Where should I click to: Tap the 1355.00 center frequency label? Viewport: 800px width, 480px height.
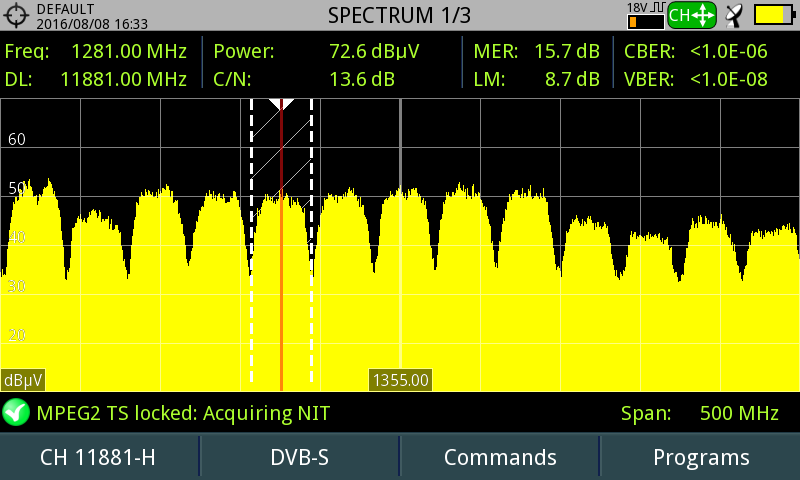401,380
